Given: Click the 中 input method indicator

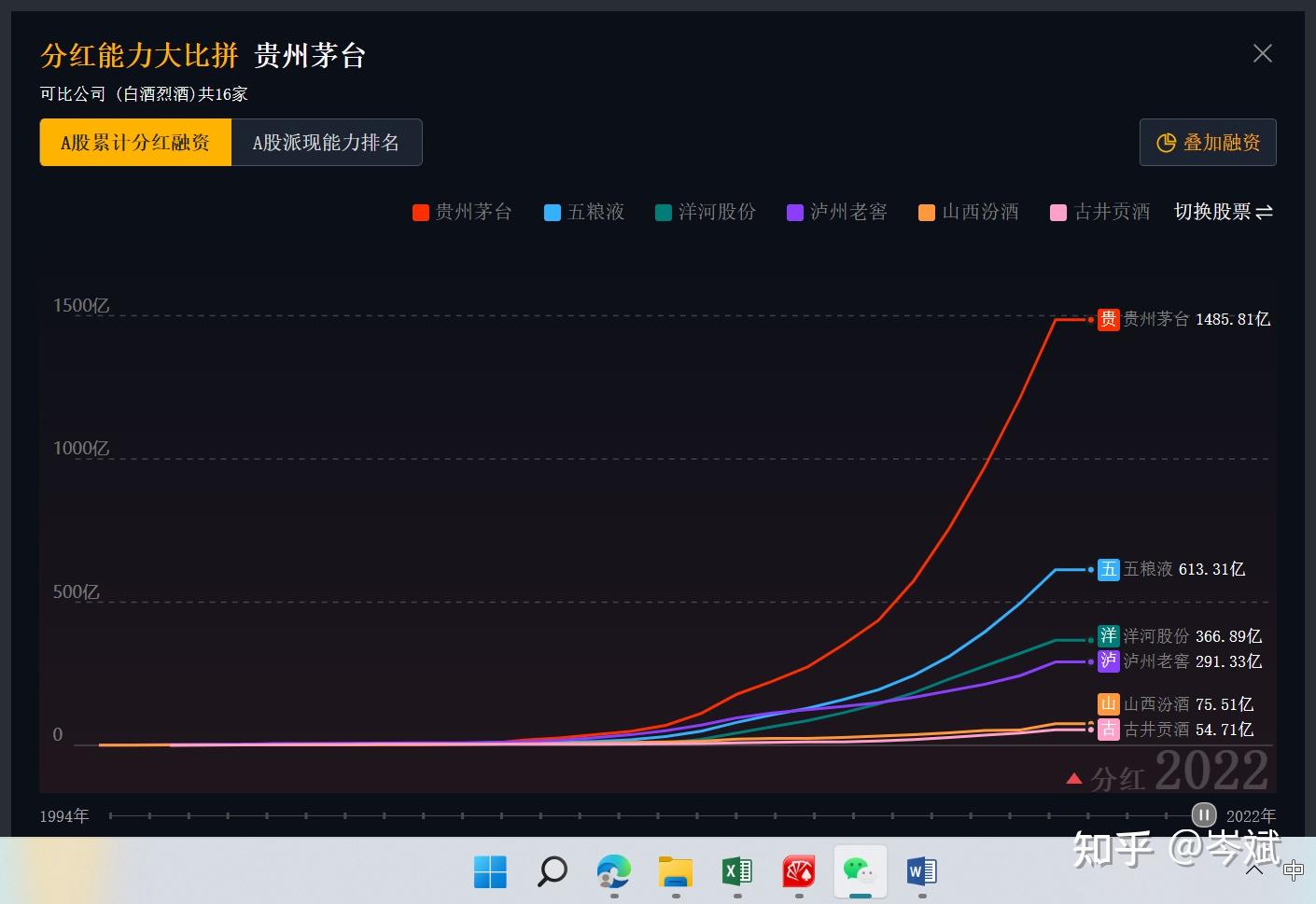Looking at the screenshot, I should tap(1294, 871).
